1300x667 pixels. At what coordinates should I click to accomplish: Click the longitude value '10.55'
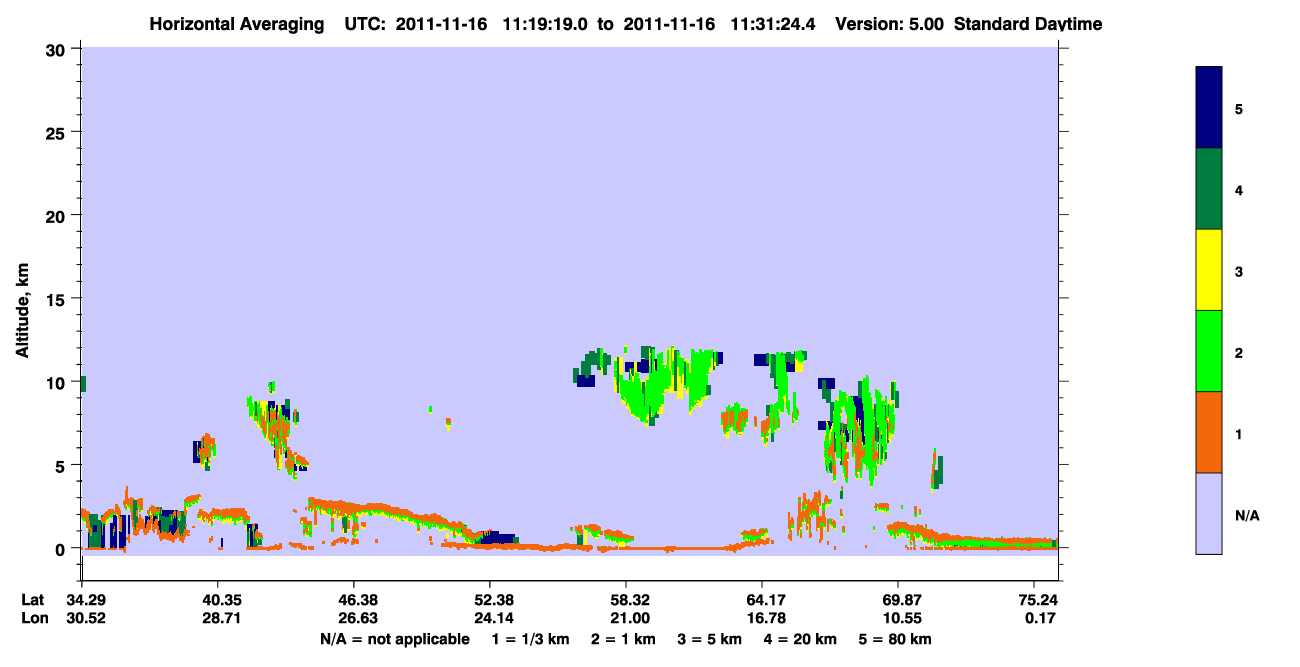(x=898, y=618)
